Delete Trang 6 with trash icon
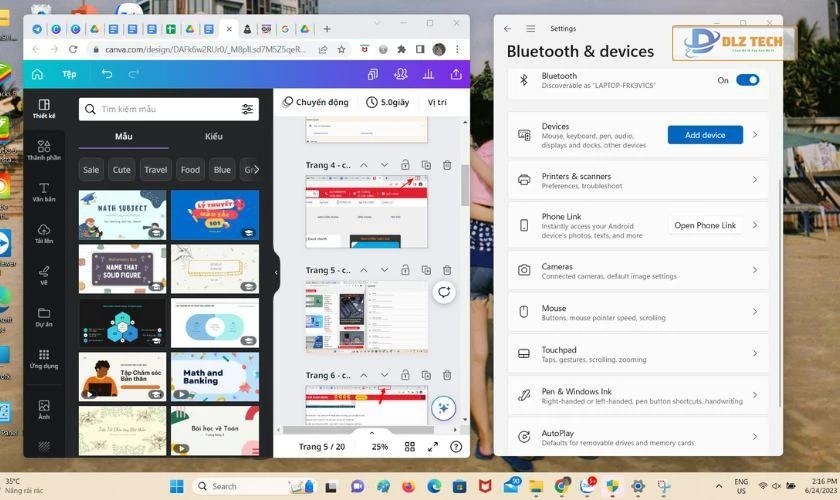 coord(447,375)
